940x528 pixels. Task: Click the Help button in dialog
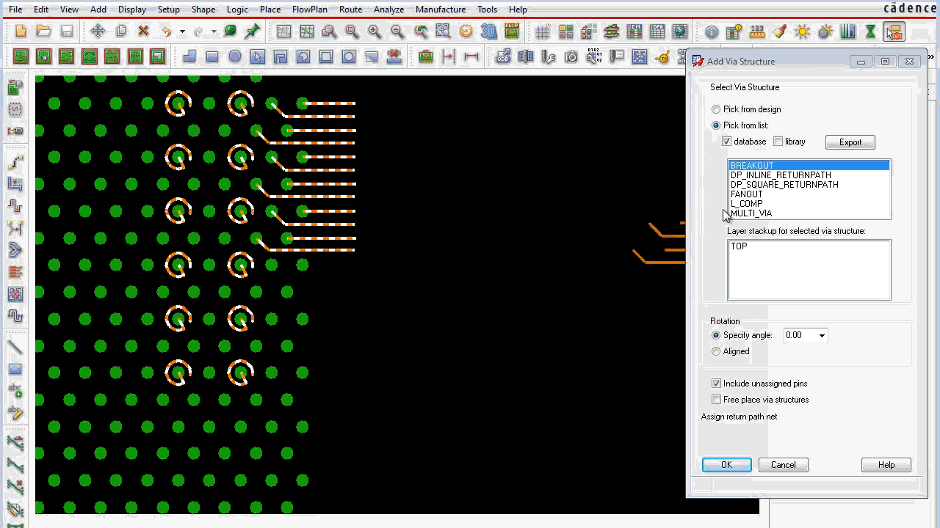point(886,464)
